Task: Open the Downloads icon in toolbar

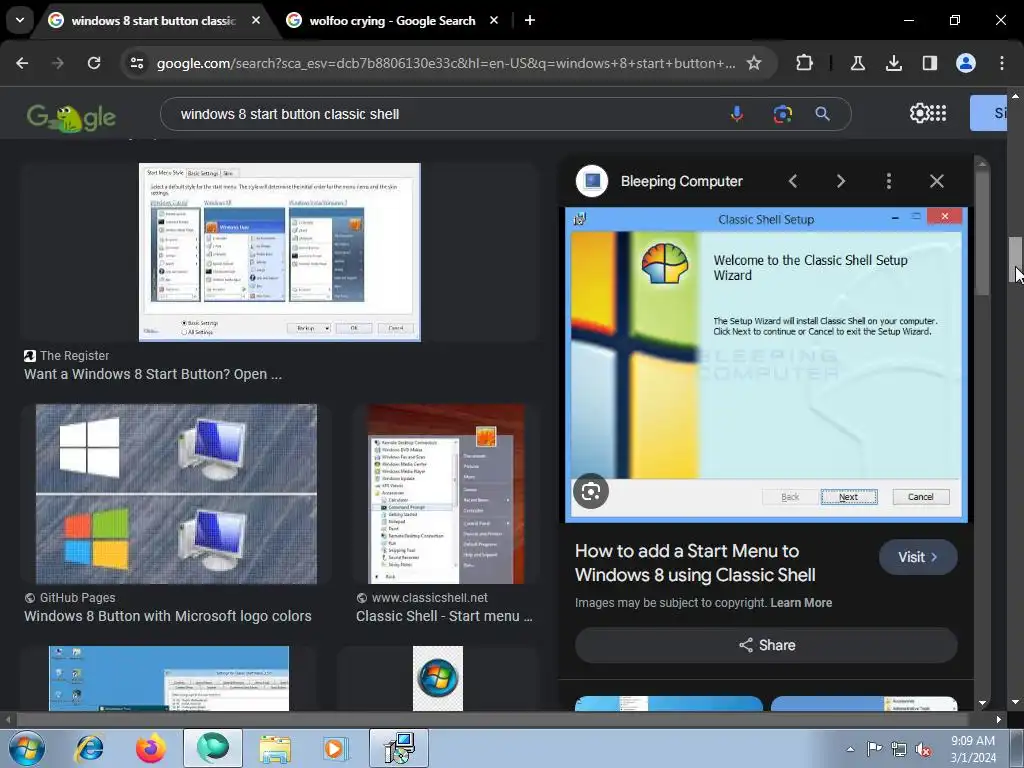Action: (893, 63)
